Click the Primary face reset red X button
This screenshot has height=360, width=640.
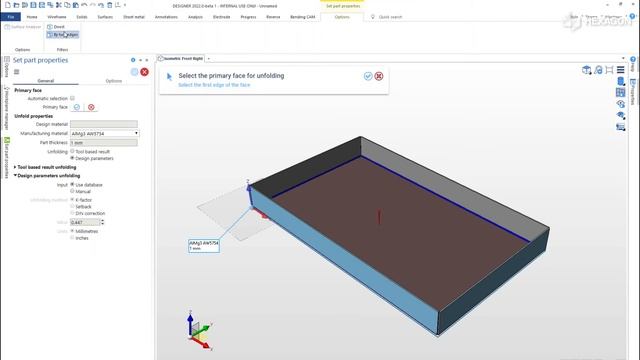[x=91, y=107]
